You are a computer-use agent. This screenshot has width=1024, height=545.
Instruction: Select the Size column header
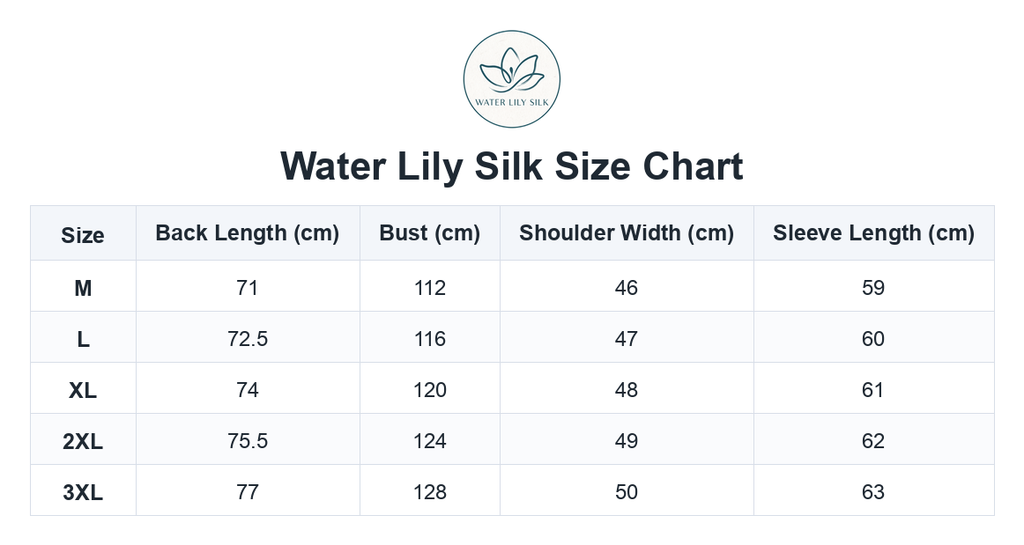pos(83,234)
